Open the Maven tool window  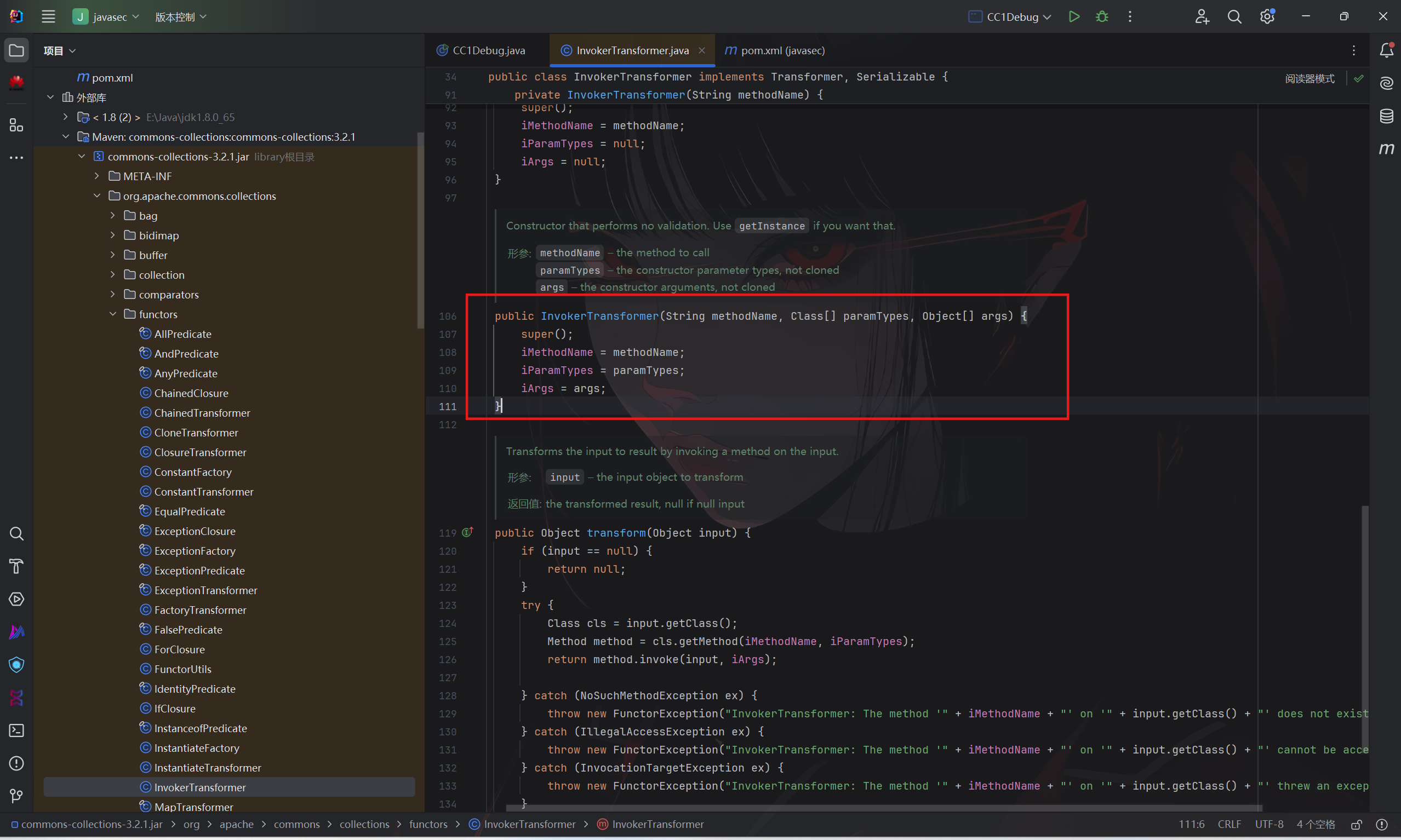pos(1386,149)
